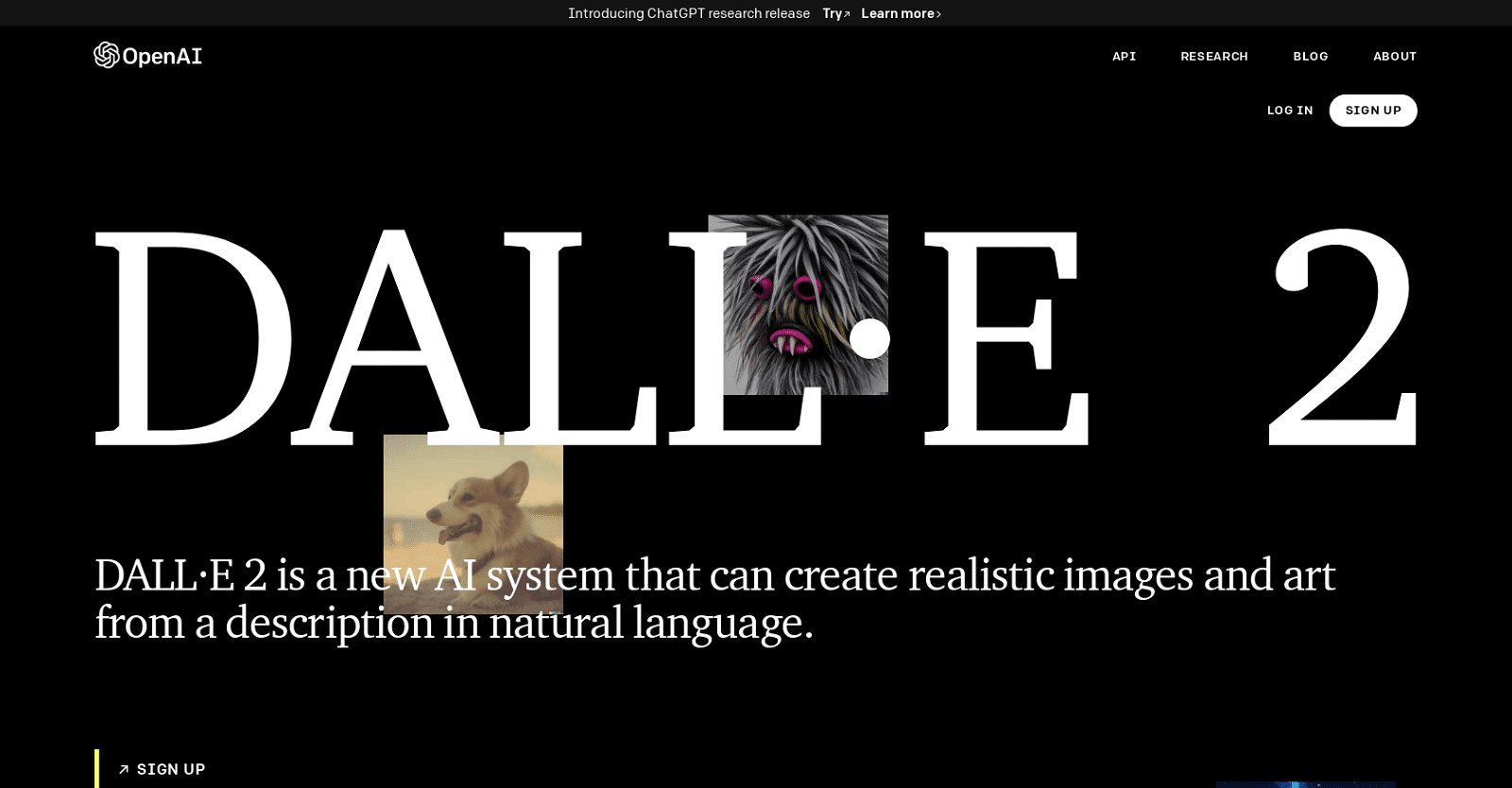The image size is (1512, 788).
Task: Open the Blog navigation link
Action: tap(1310, 57)
